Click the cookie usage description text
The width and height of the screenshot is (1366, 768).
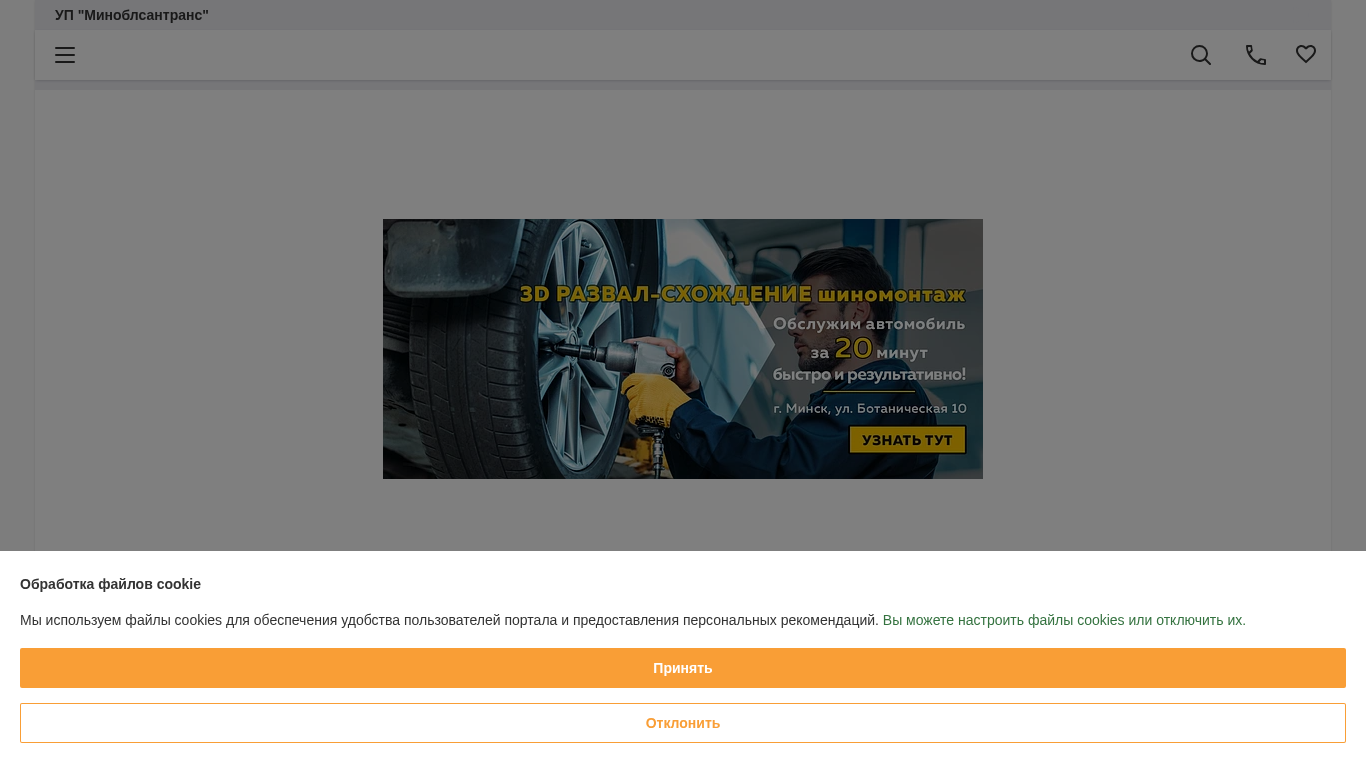[449, 620]
